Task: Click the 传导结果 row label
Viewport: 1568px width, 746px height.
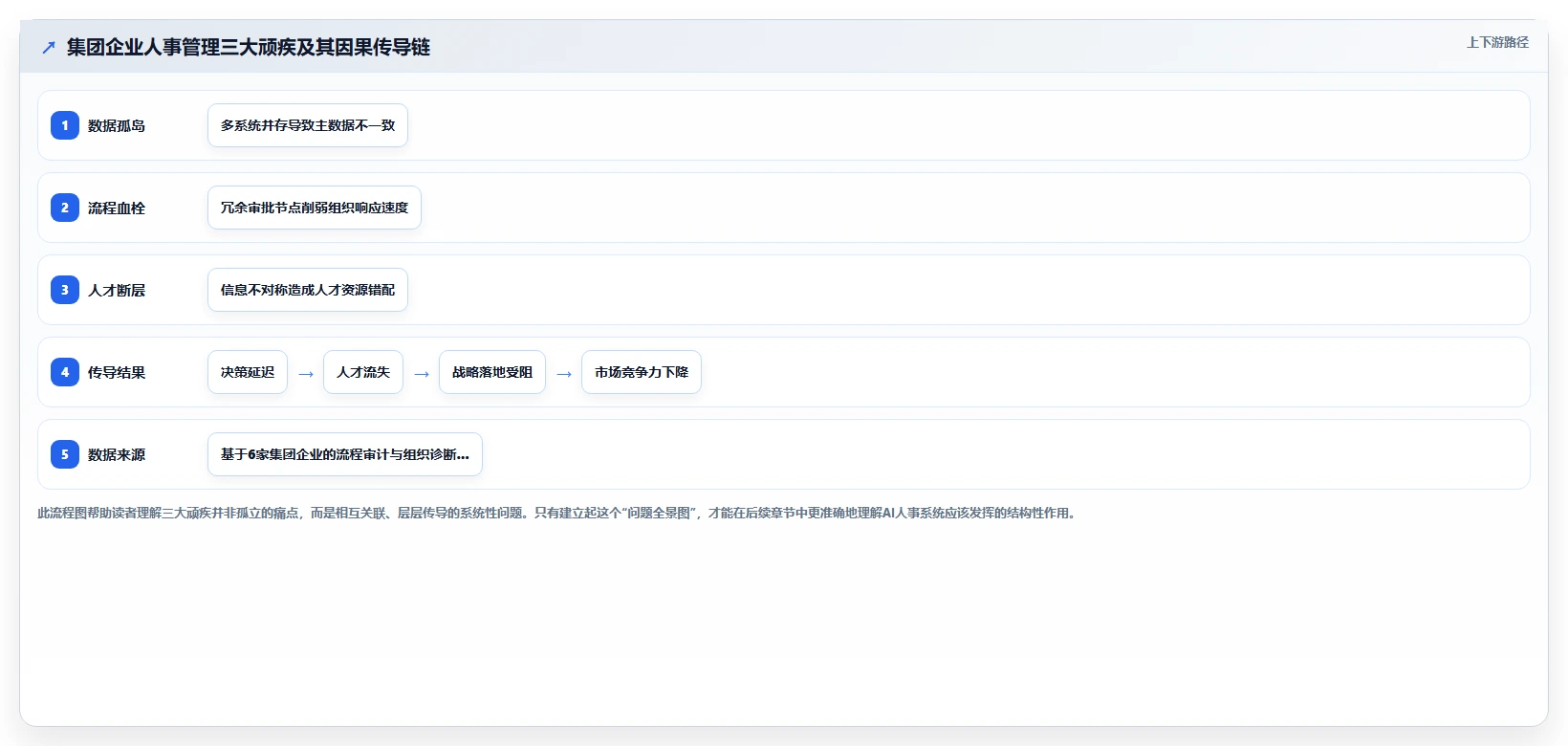Action: (x=117, y=372)
